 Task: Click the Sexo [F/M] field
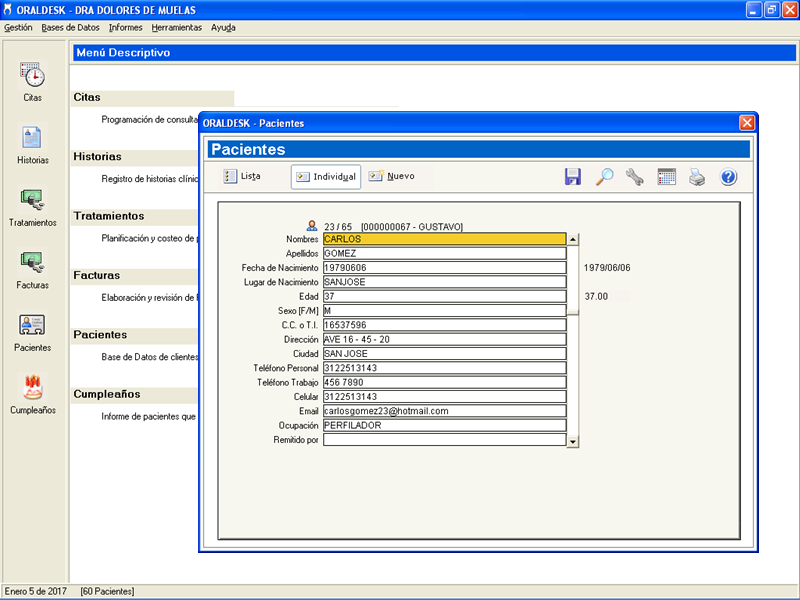coord(444,310)
